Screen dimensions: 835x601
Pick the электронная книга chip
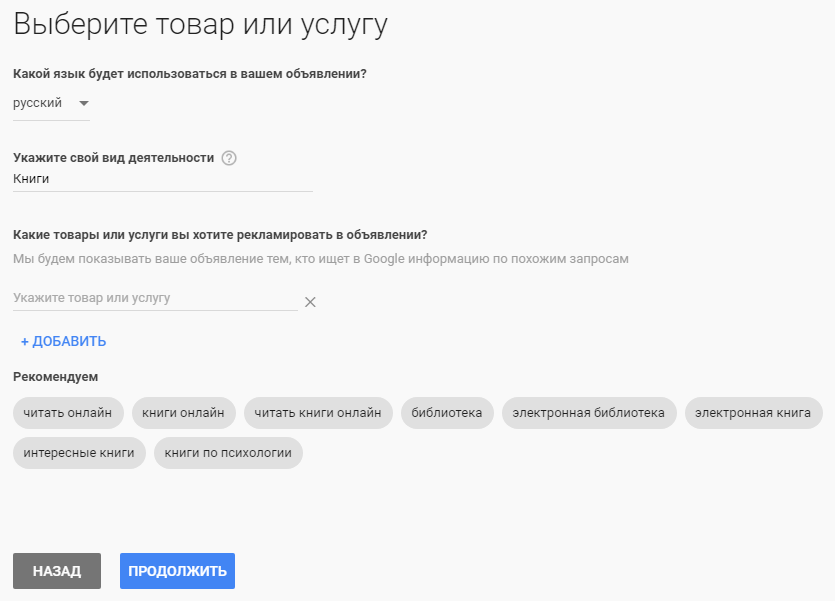(754, 413)
